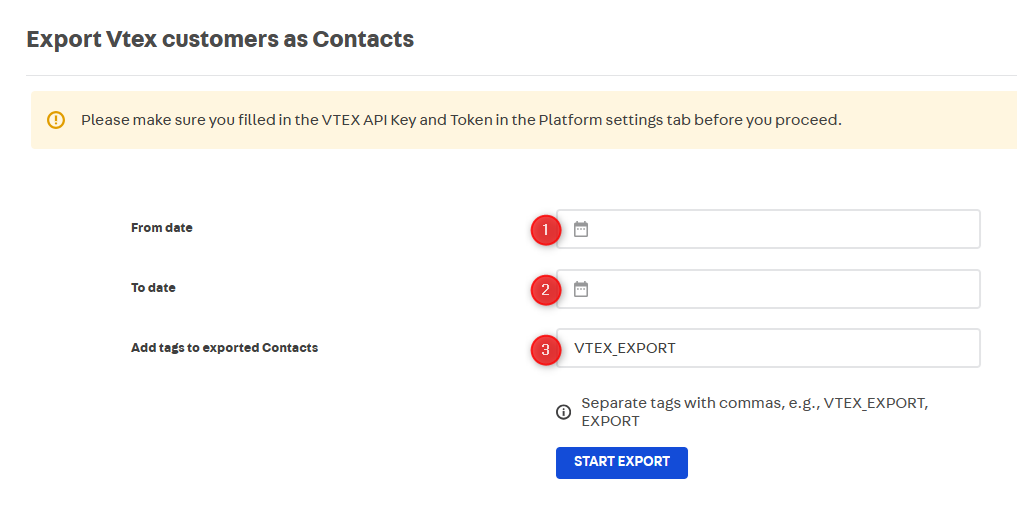Click the info icon beside tags hint
The height and width of the screenshot is (514, 1017).
click(564, 412)
